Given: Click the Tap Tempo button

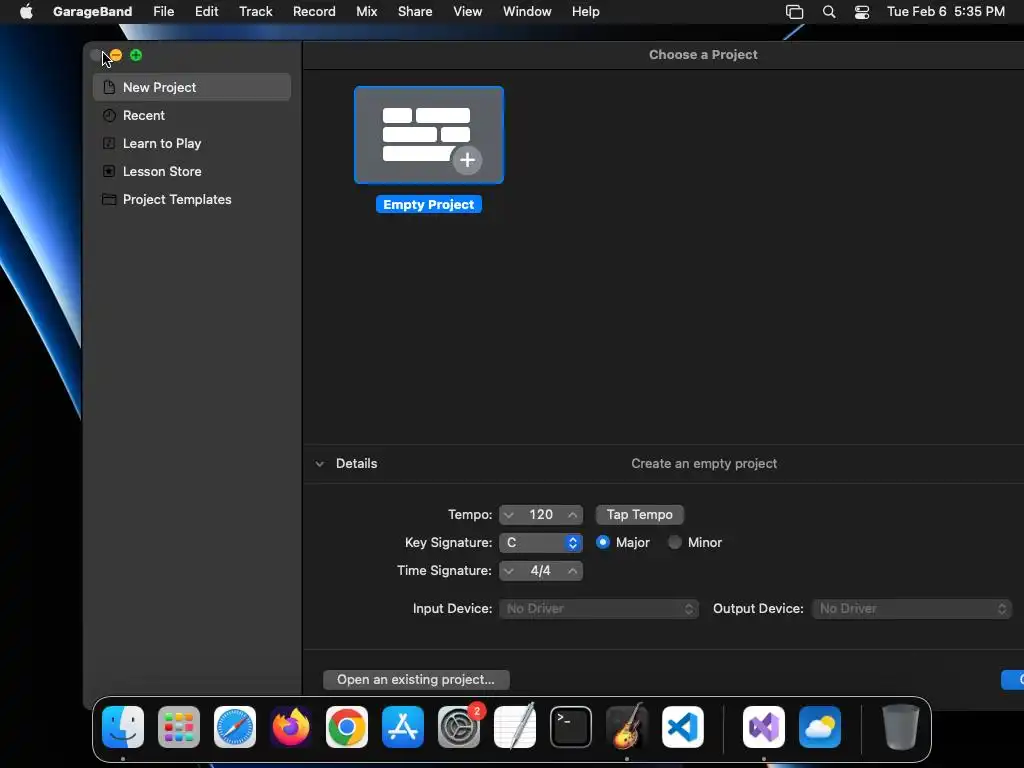Looking at the screenshot, I should tap(639, 515).
